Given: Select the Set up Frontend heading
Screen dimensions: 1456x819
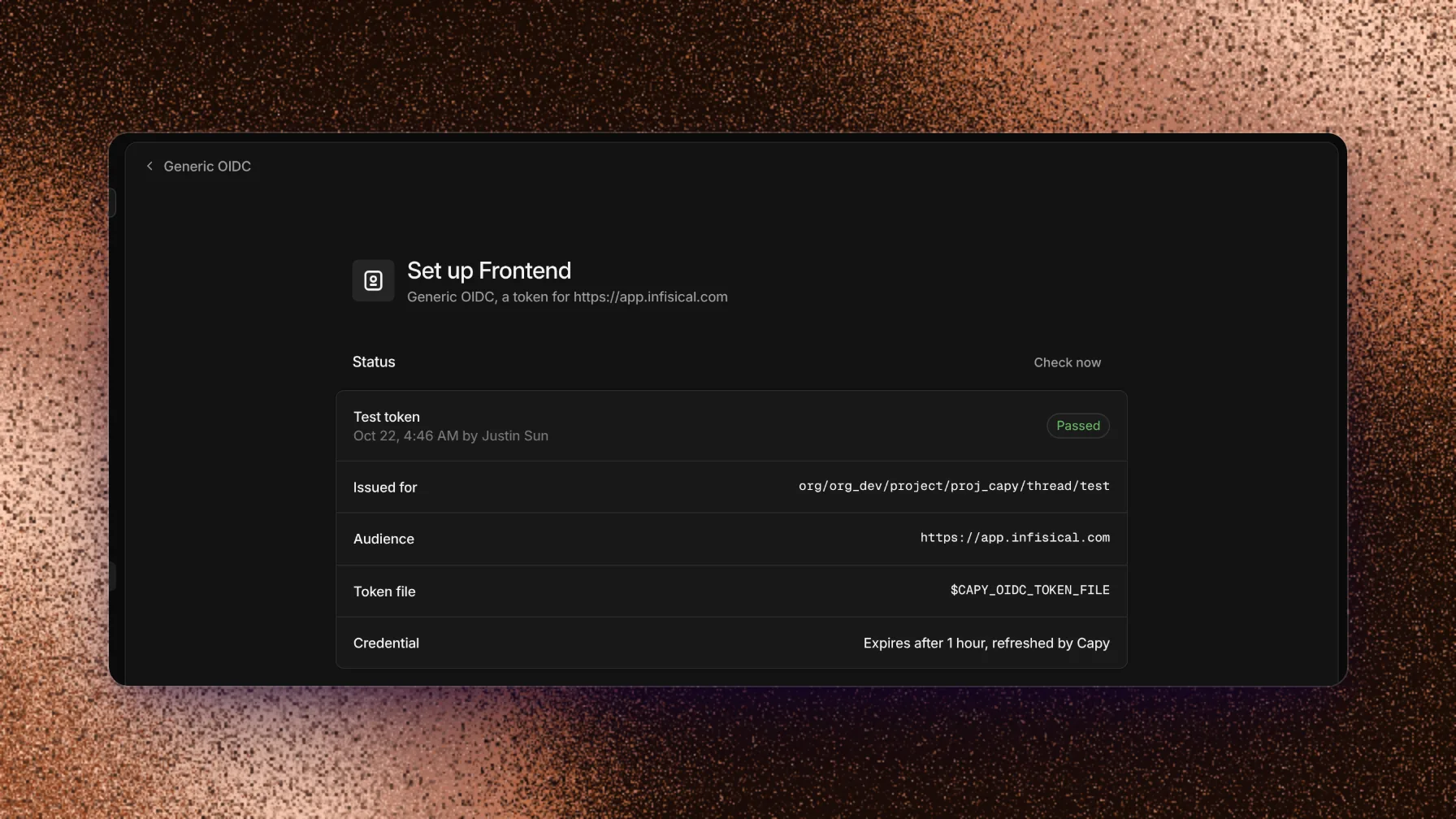Looking at the screenshot, I should coord(489,271).
